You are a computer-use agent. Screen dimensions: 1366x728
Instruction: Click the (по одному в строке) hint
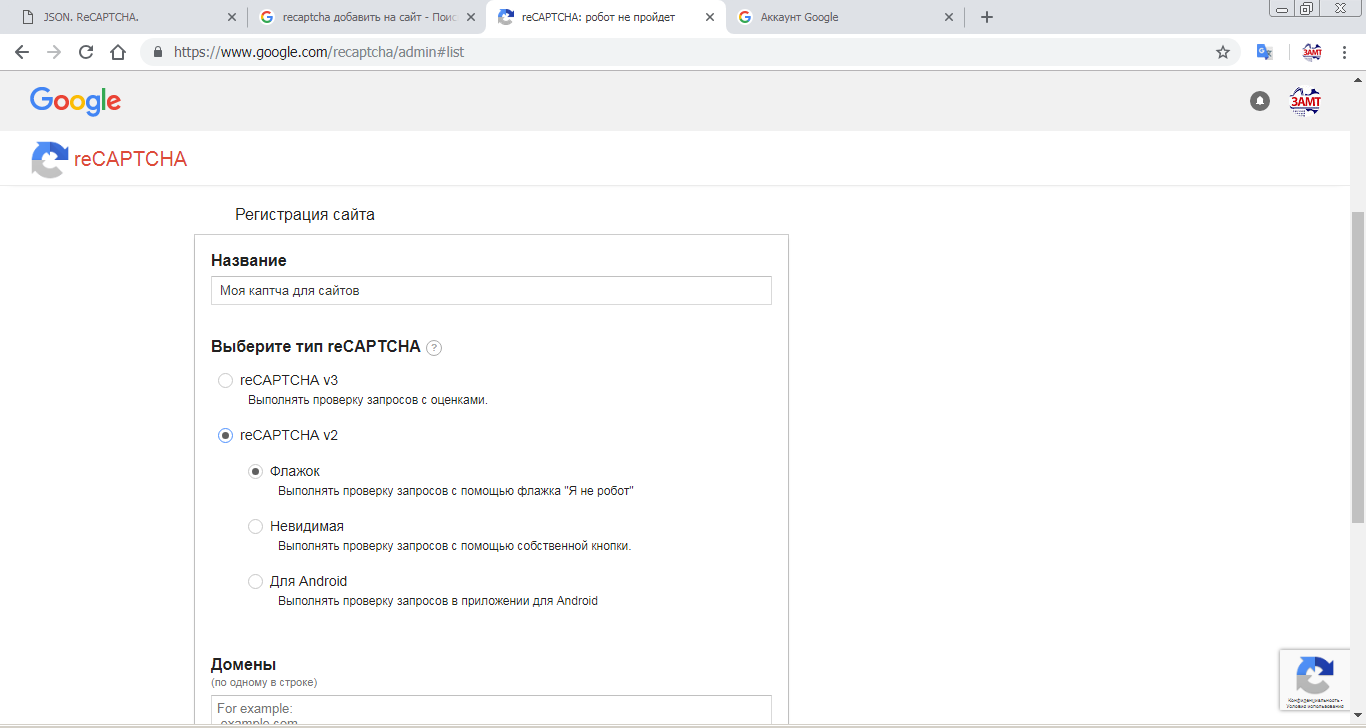pos(264,683)
